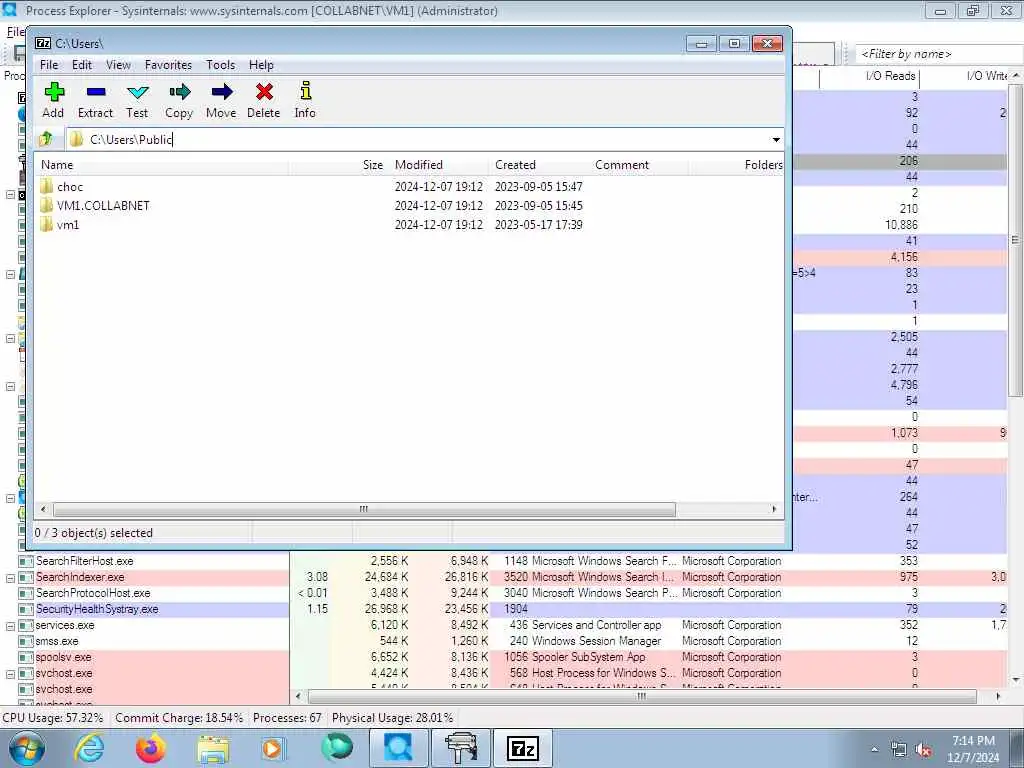The image size is (1024, 768).
Task: Sort processes by I/O Reads column
Action: click(869, 76)
